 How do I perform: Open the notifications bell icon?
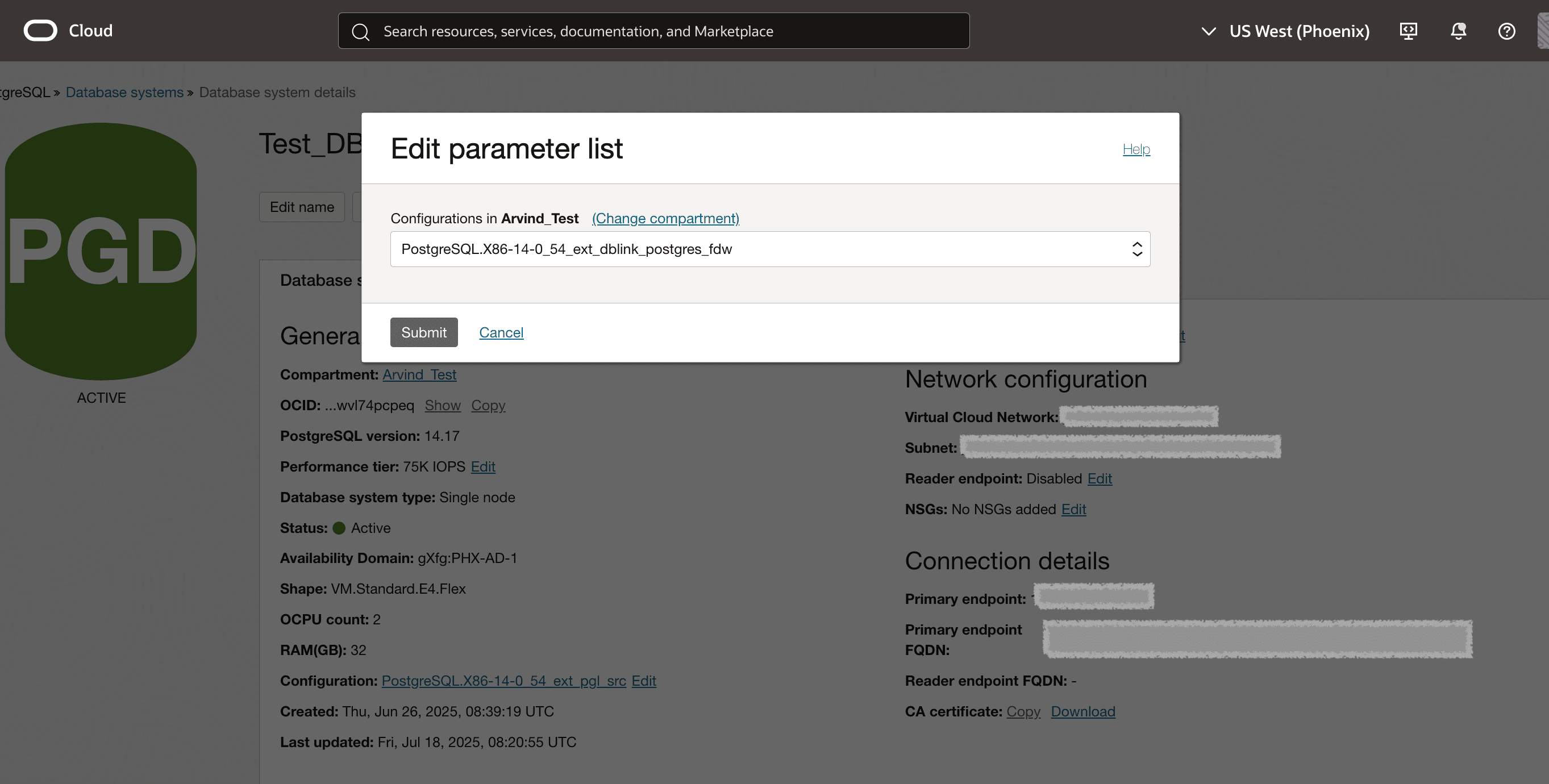[x=1458, y=31]
